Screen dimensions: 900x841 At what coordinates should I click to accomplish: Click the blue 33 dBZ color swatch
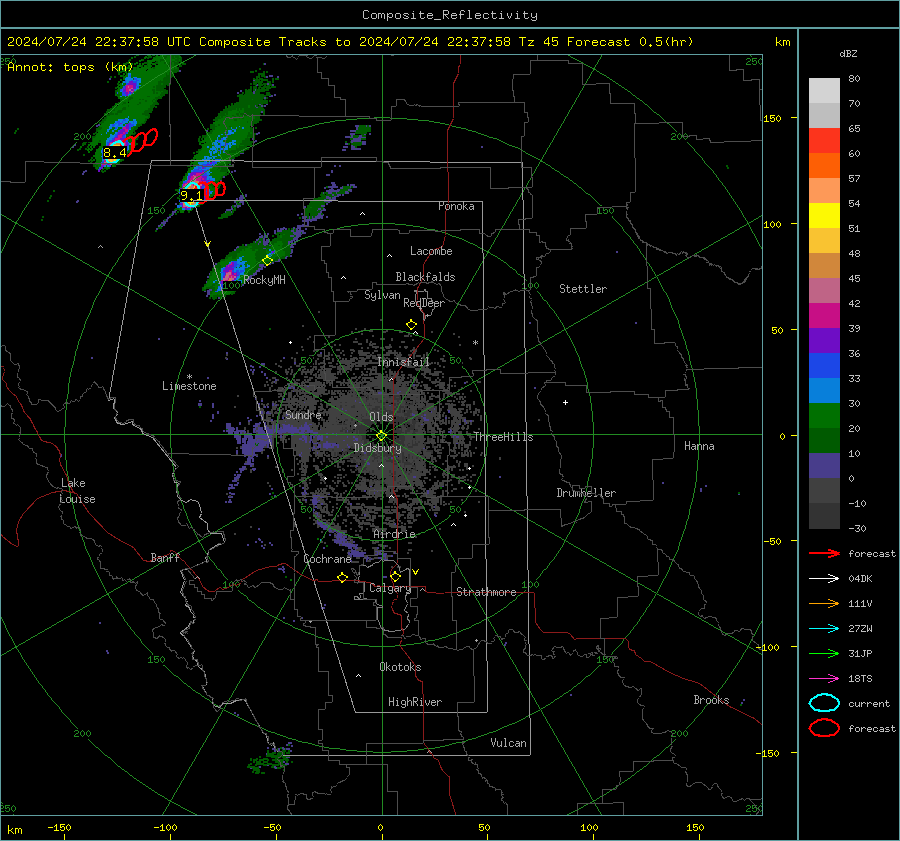[824, 366]
